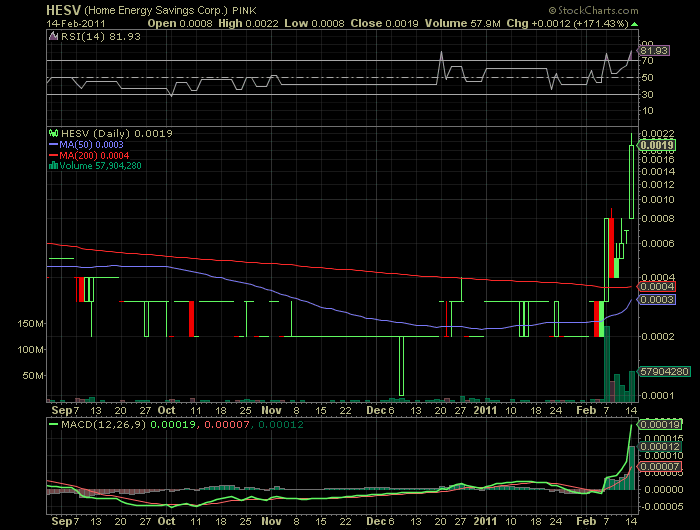
Task: Click the 2011 label on price chart axis
Action: 485,410
